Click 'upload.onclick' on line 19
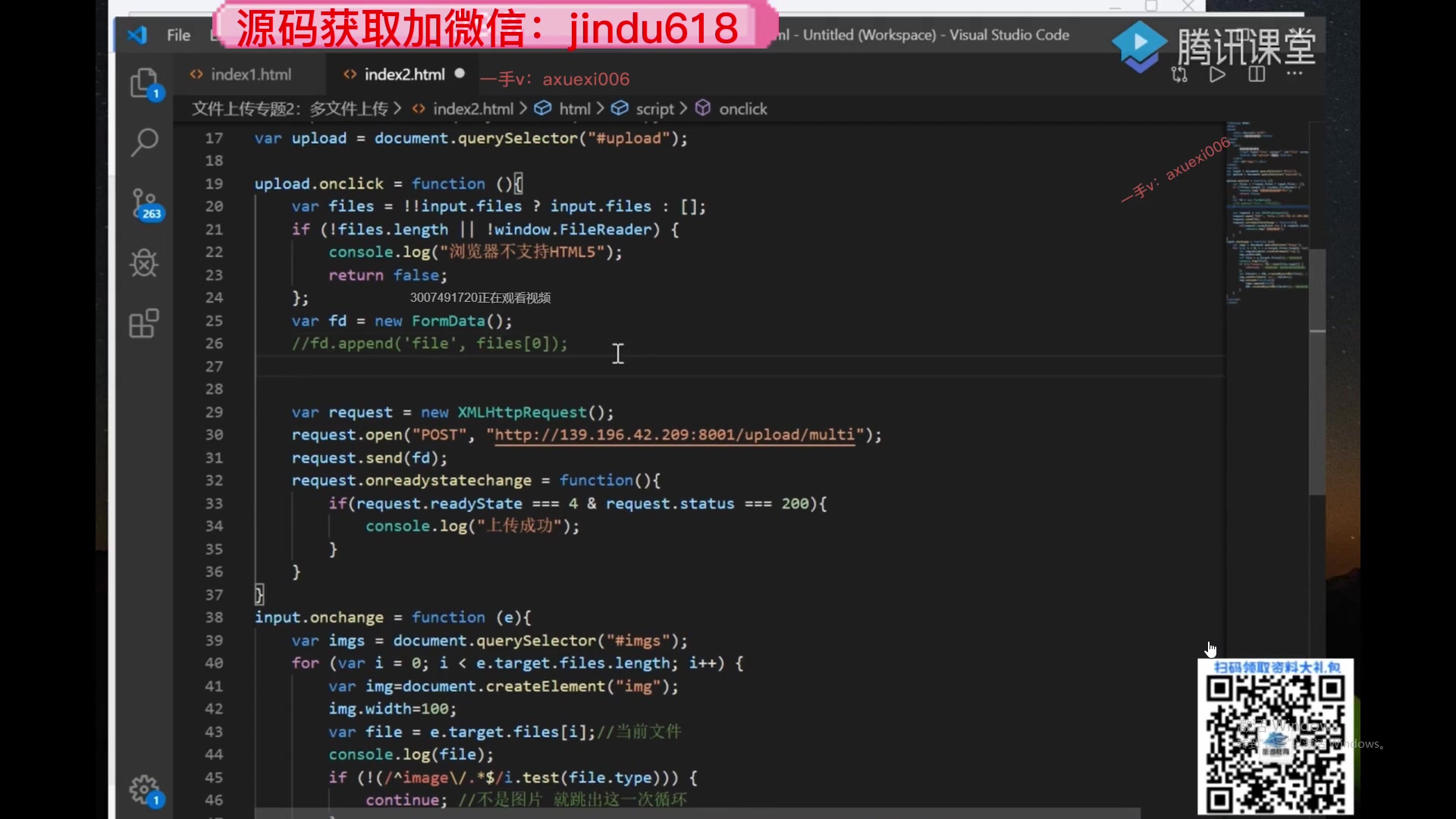This screenshot has height=819, width=1456. (319, 184)
